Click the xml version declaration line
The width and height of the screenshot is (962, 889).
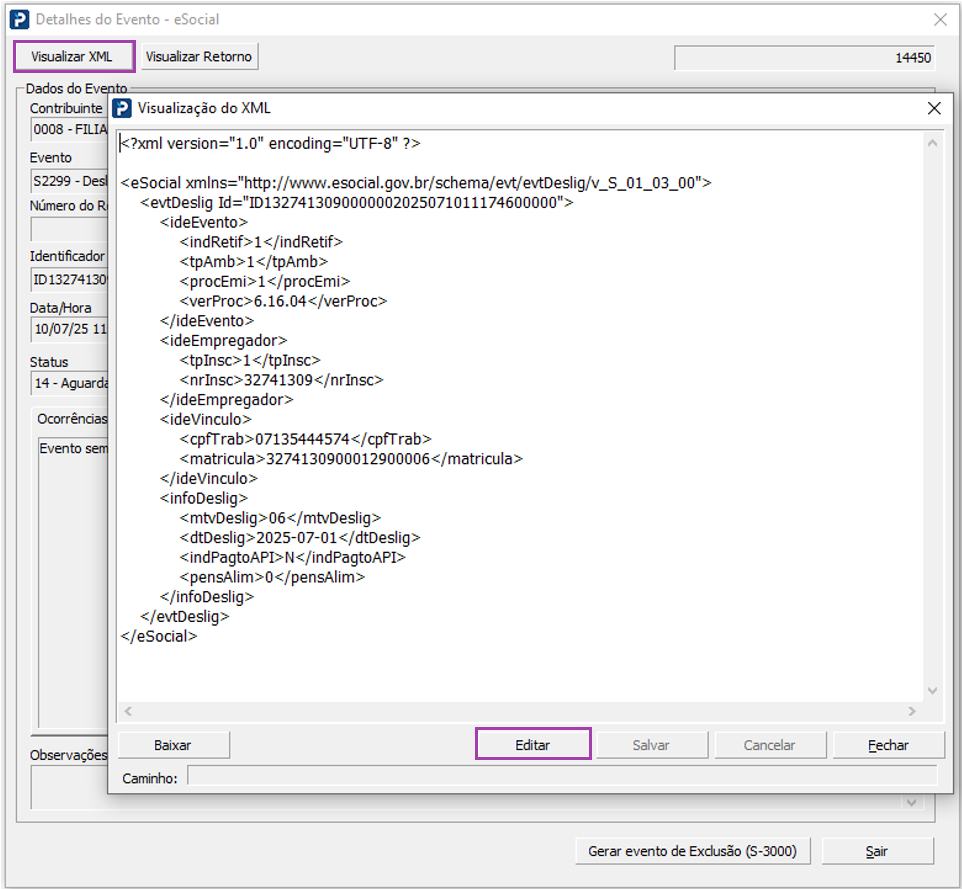[271, 144]
